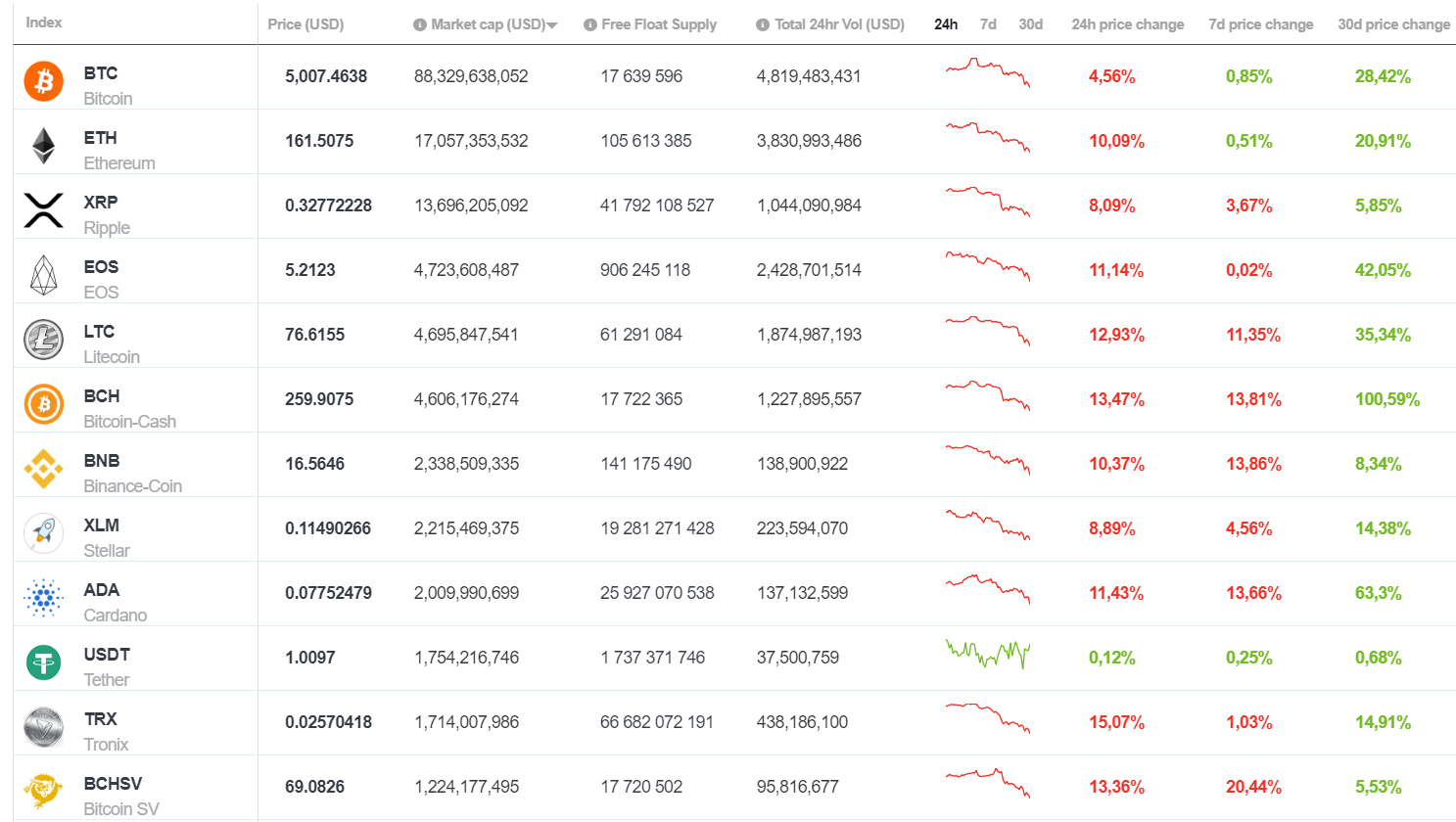Image resolution: width=1456 pixels, height=822 pixels.
Task: Click the EOS price 5.2123
Action: (310, 270)
